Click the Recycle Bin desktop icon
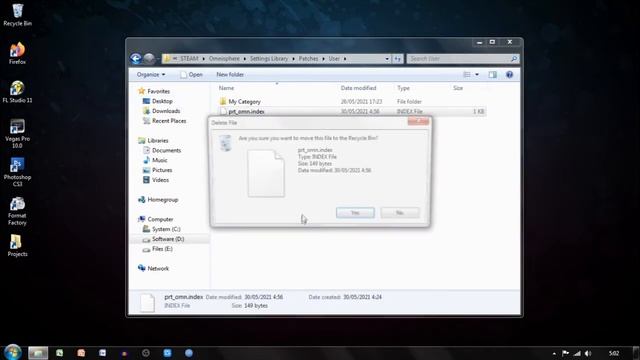This screenshot has height=360, width=640. pos(18,15)
